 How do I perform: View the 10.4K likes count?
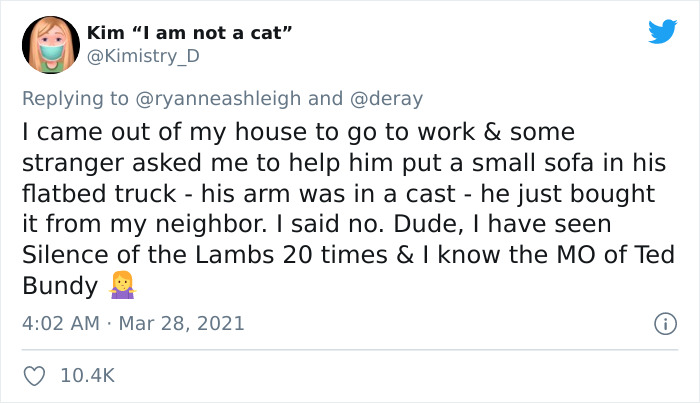click(88, 376)
